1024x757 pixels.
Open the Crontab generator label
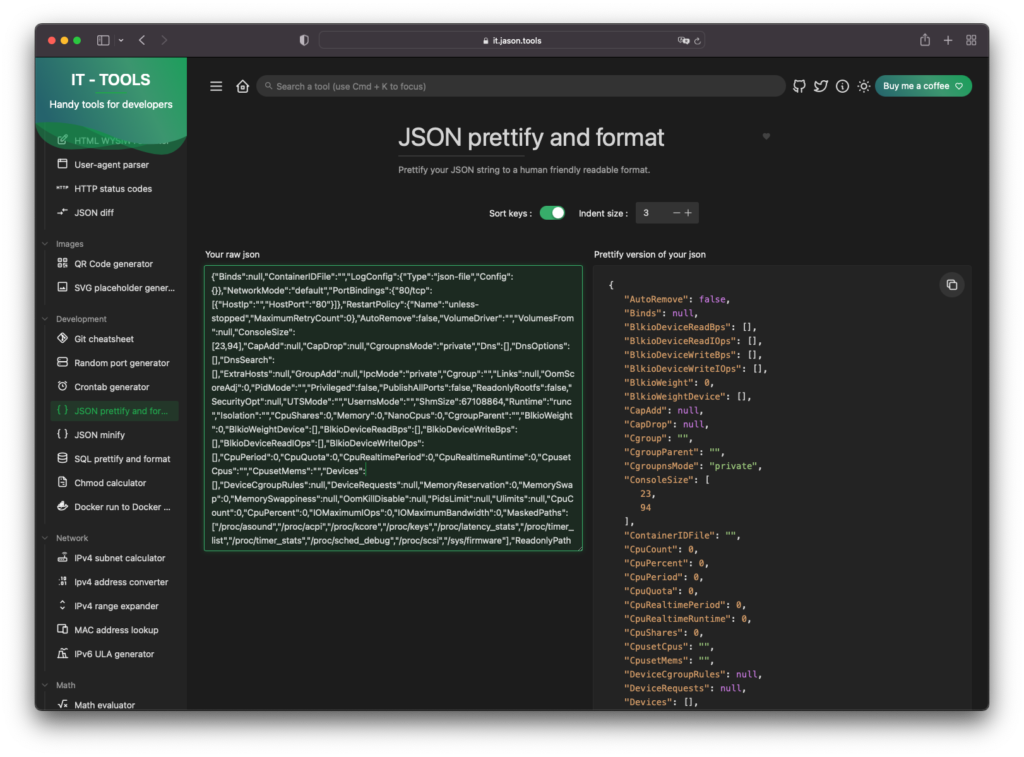tap(112, 387)
